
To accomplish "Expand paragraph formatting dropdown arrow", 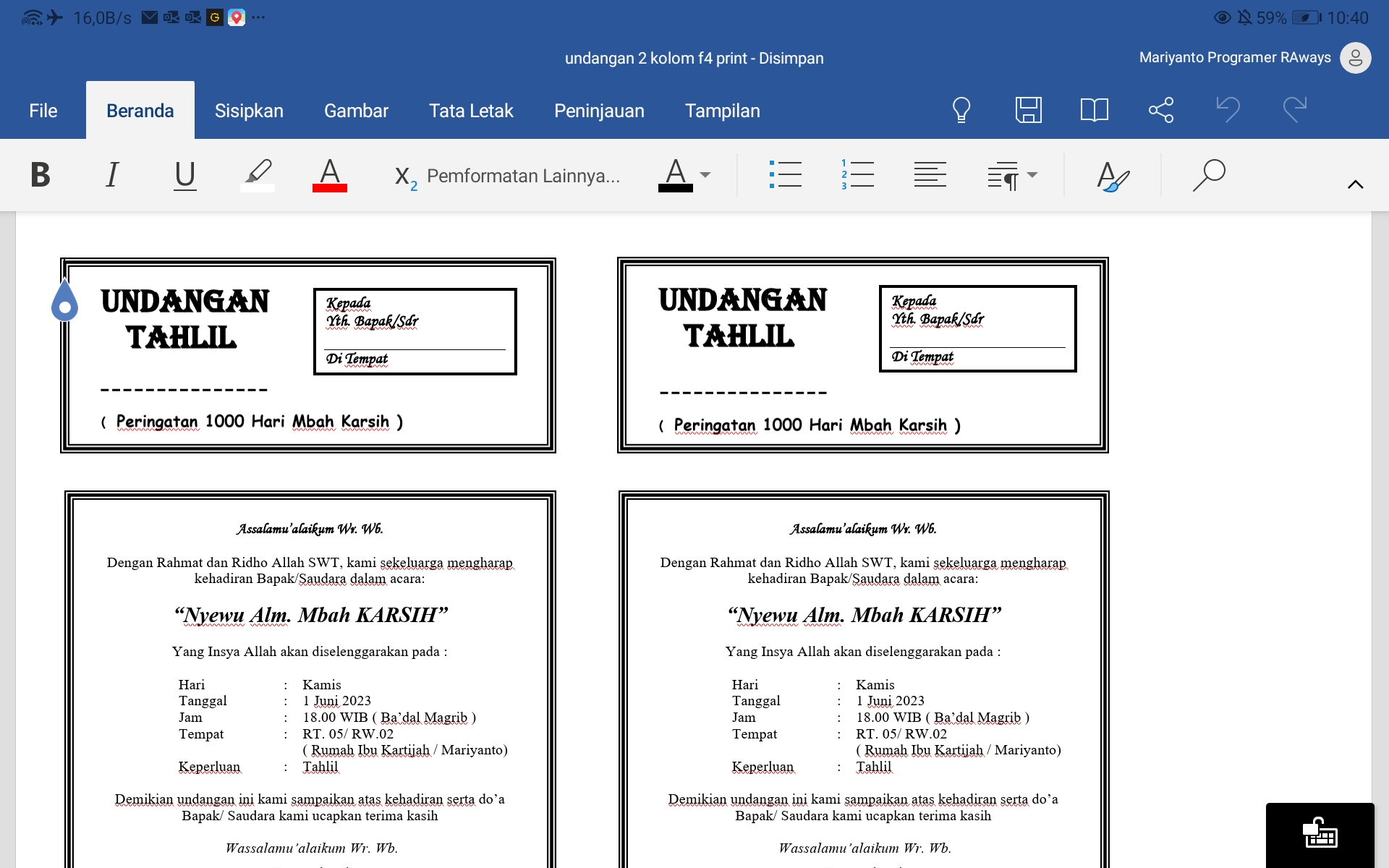I will [1032, 175].
